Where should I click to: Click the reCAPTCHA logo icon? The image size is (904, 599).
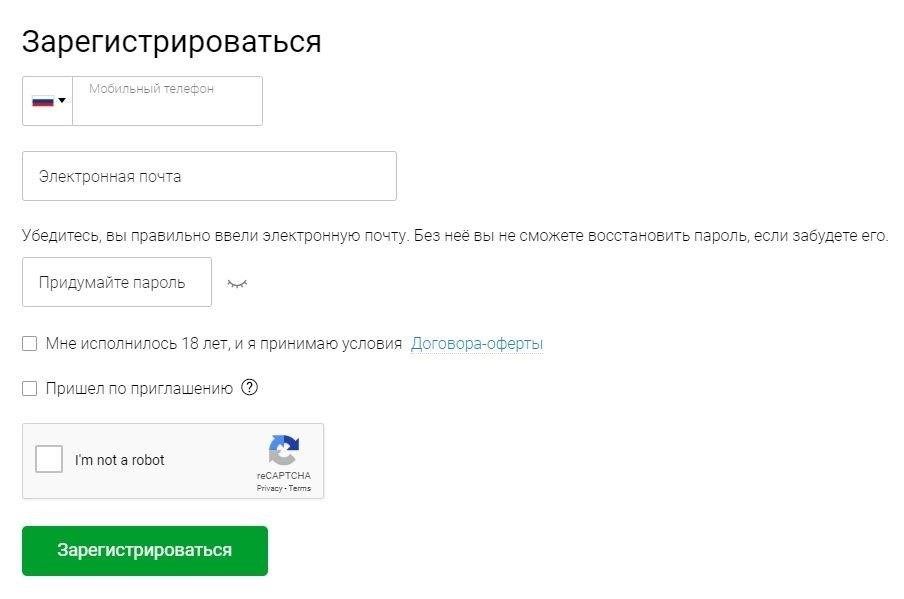[x=284, y=450]
